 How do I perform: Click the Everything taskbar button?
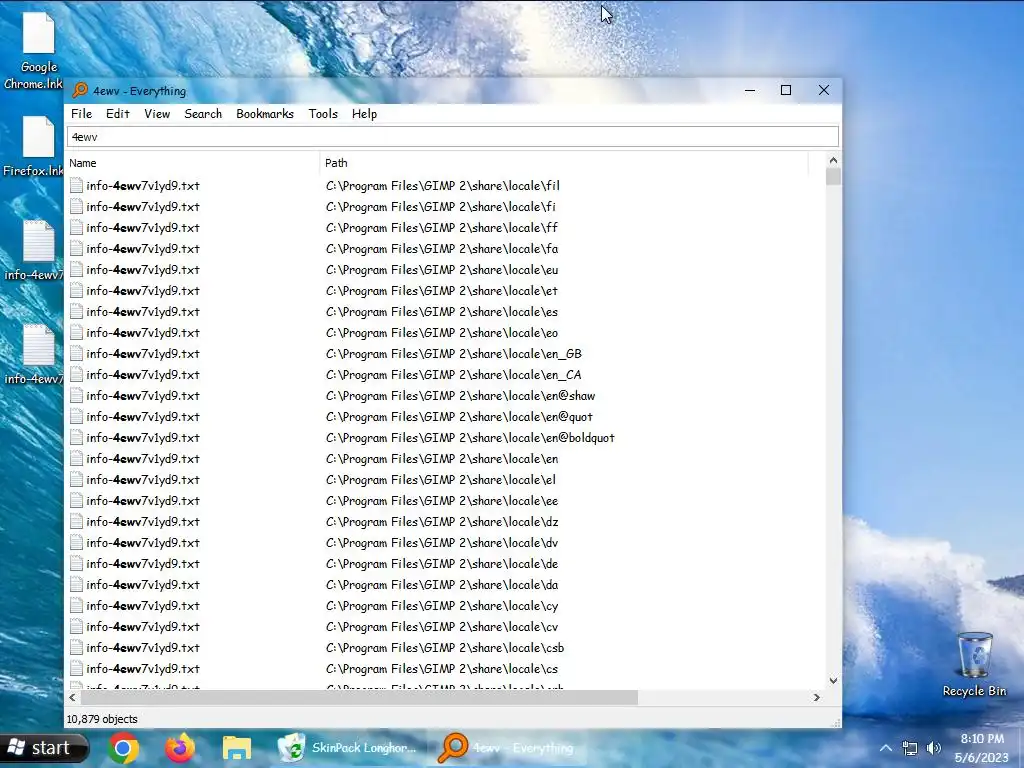pyautogui.click(x=506, y=748)
